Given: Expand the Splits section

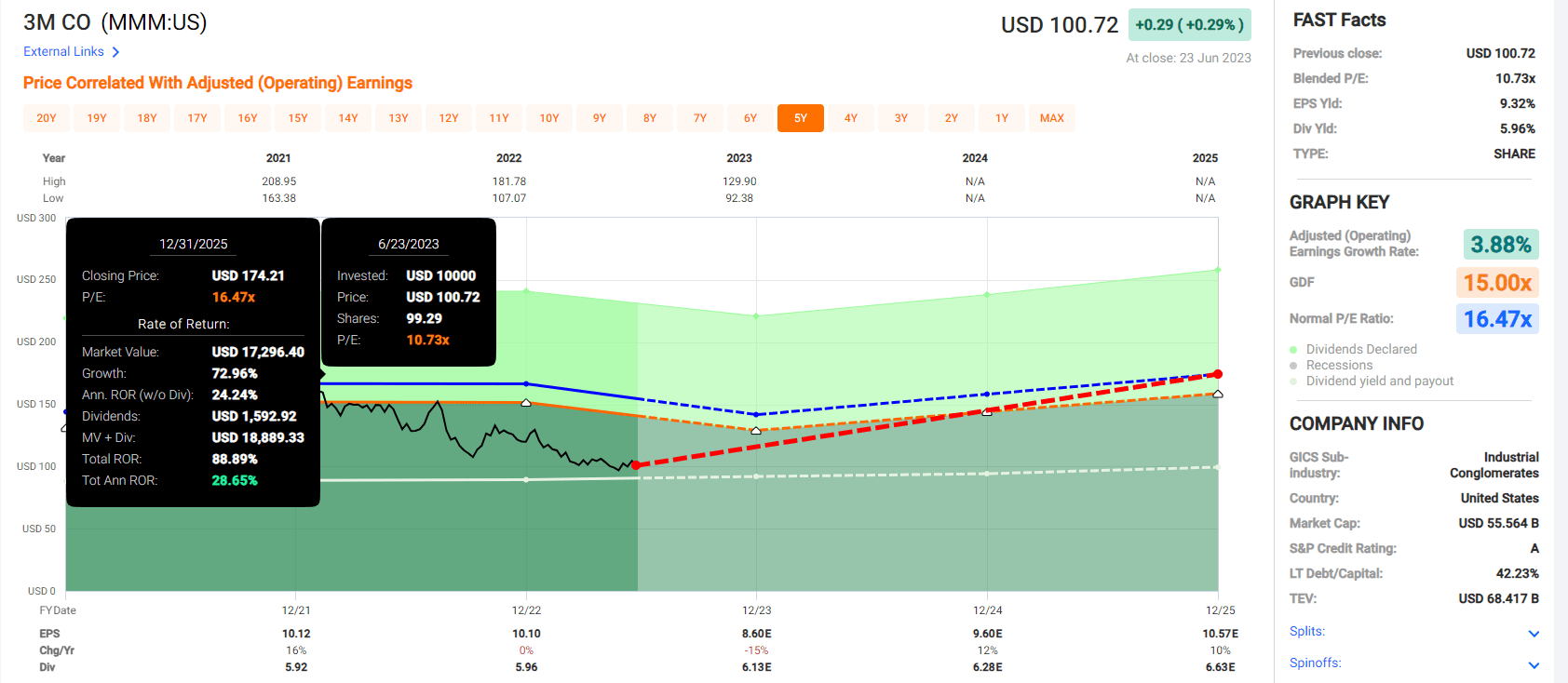Looking at the screenshot, I should pyautogui.click(x=1414, y=632).
